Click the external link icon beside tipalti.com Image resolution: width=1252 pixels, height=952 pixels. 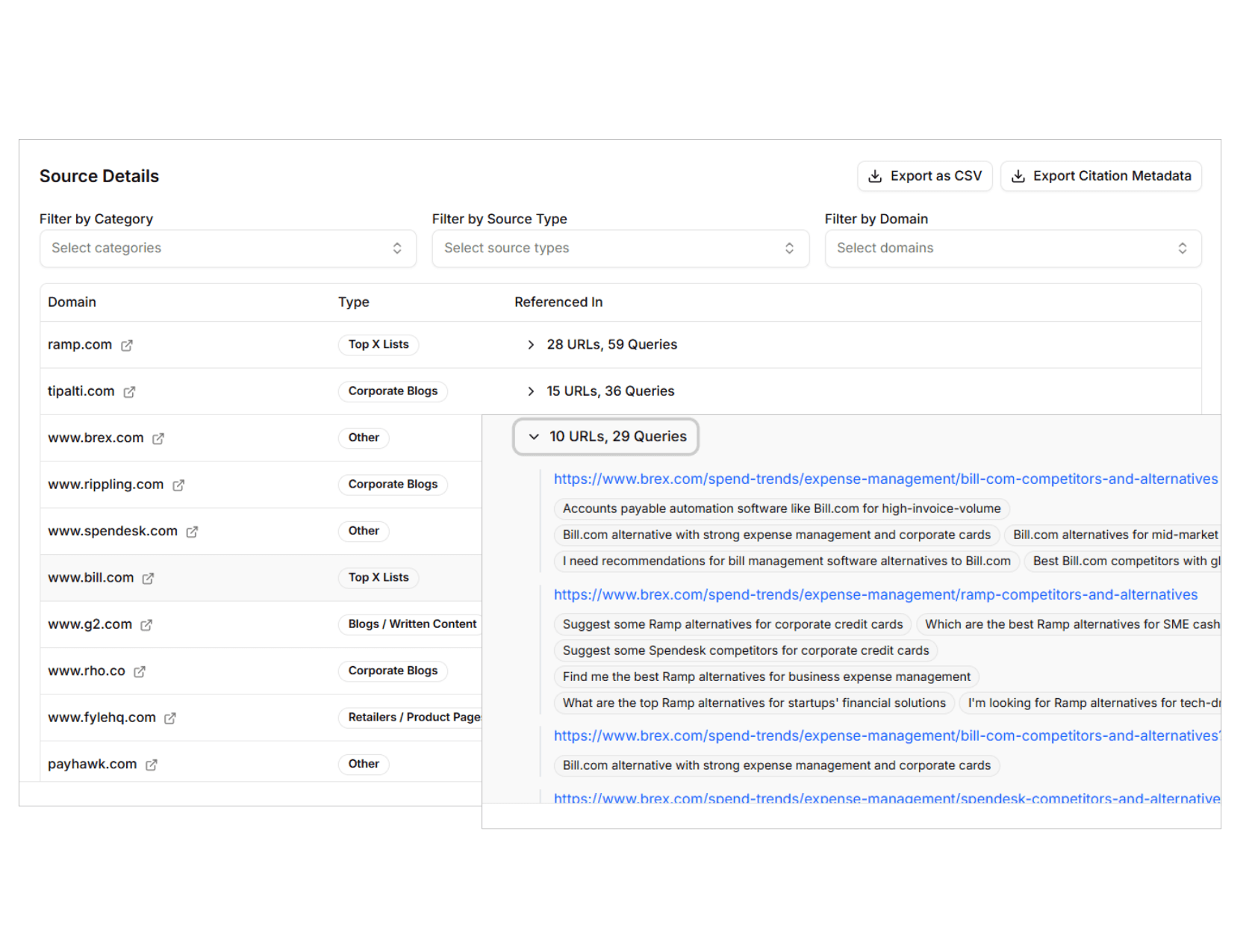(131, 392)
